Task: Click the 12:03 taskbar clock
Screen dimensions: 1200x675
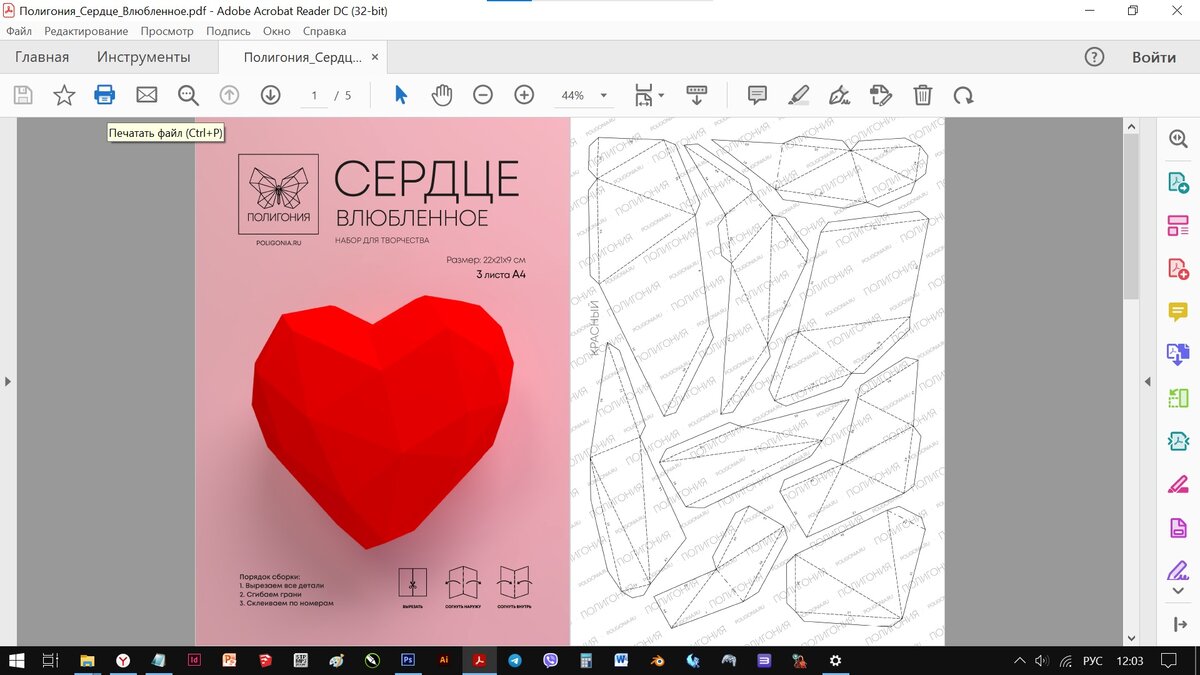Action: click(x=1130, y=661)
